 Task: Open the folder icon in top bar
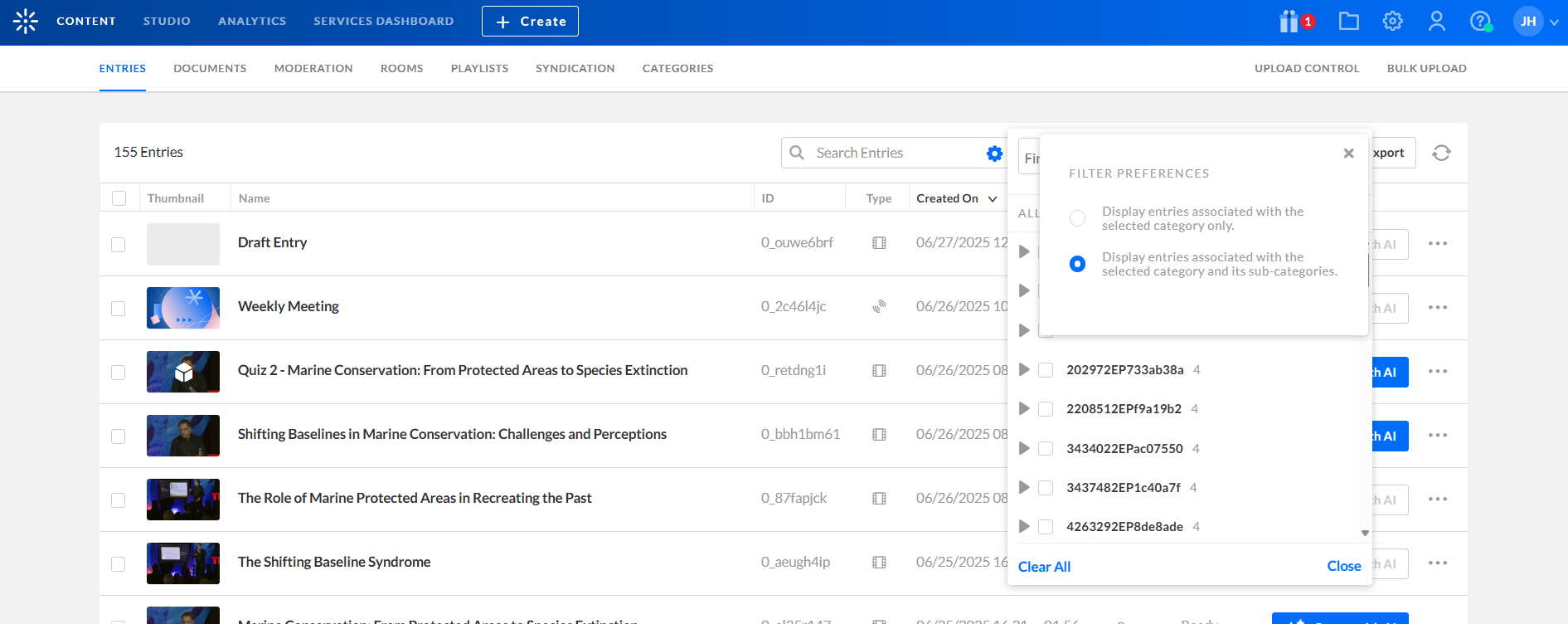click(1349, 22)
